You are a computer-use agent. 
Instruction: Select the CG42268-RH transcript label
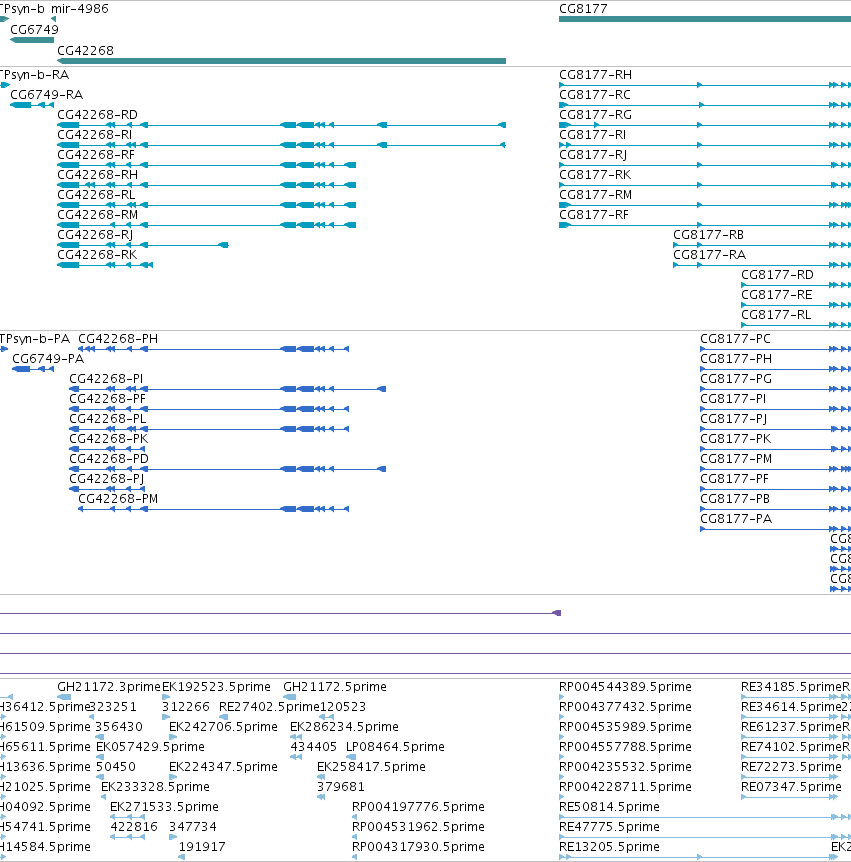click(x=97, y=175)
